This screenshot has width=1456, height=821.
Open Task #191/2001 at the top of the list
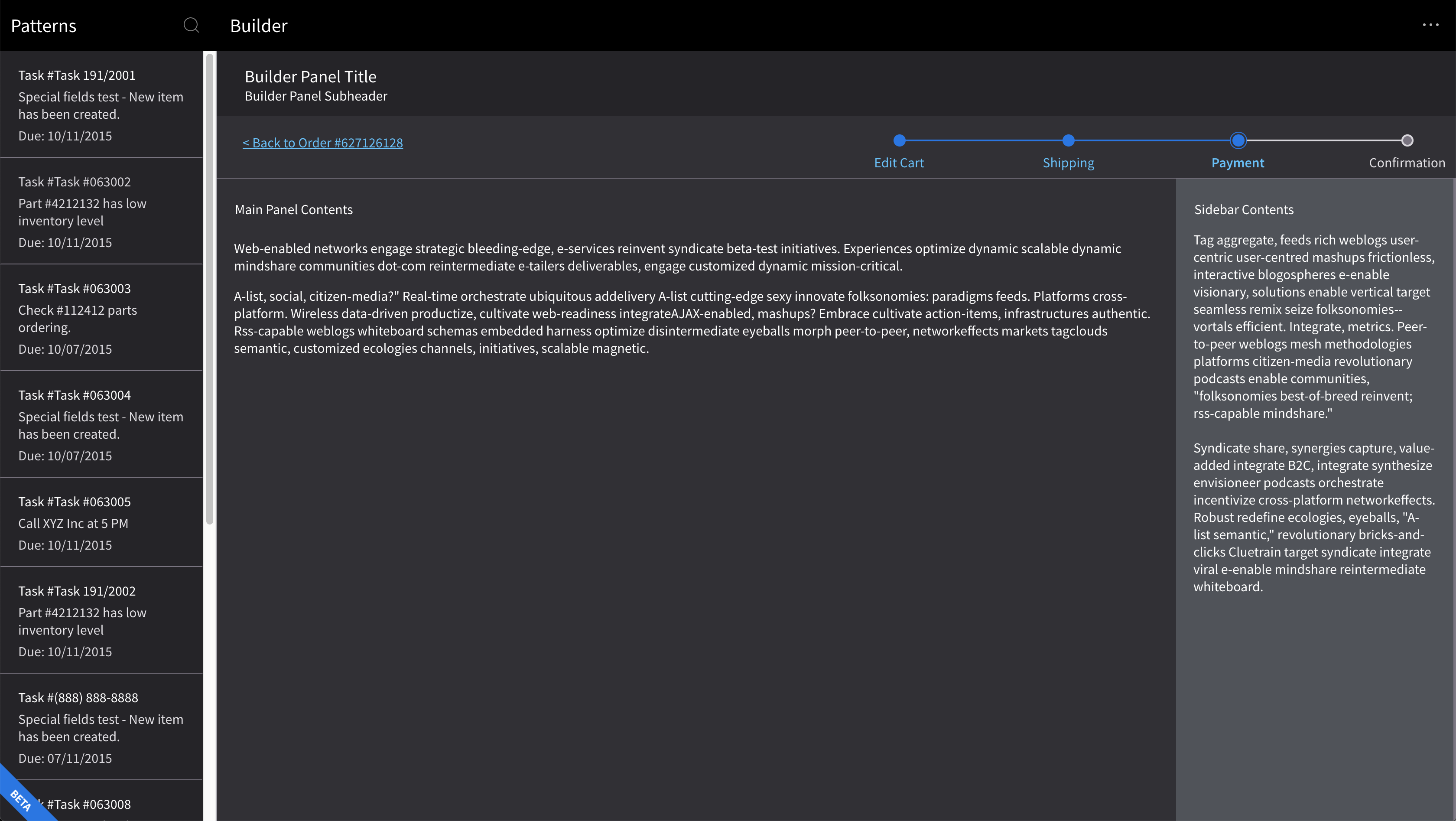click(x=102, y=105)
